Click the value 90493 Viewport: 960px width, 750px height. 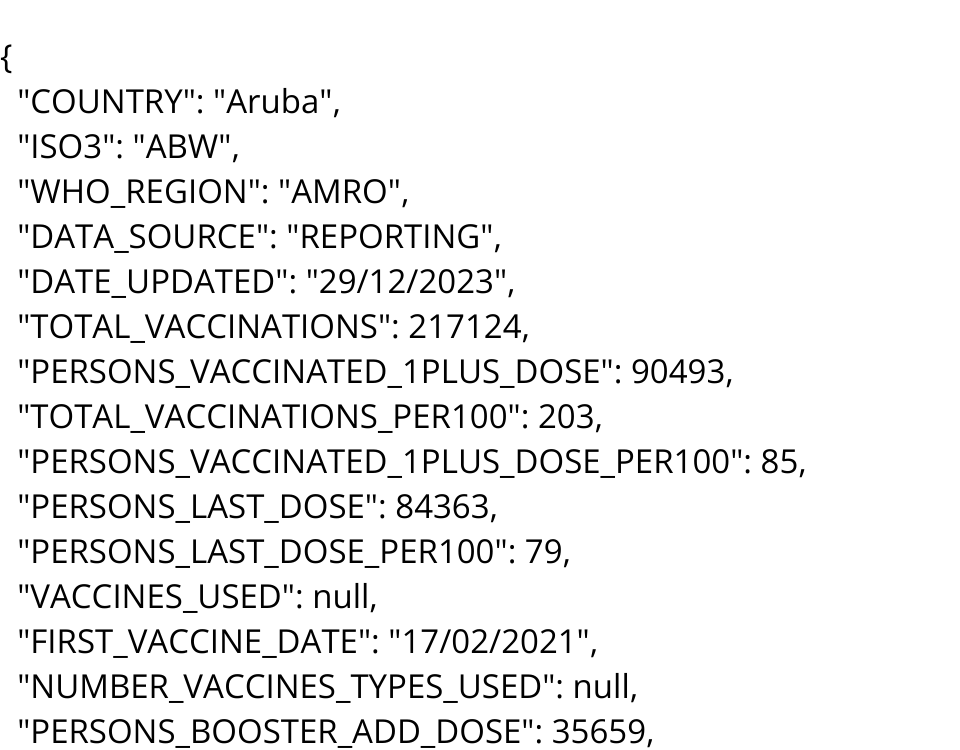click(677, 372)
